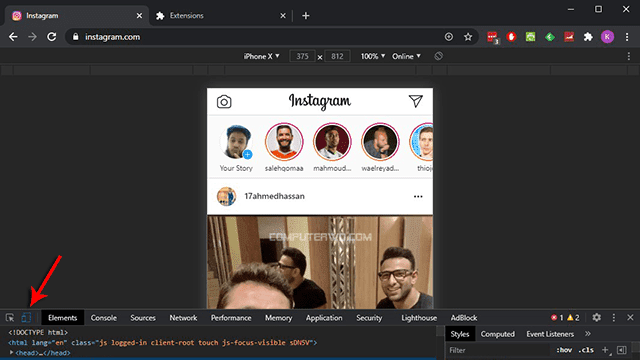
Task: Open the post options three dots
Action: pyautogui.click(x=418, y=196)
